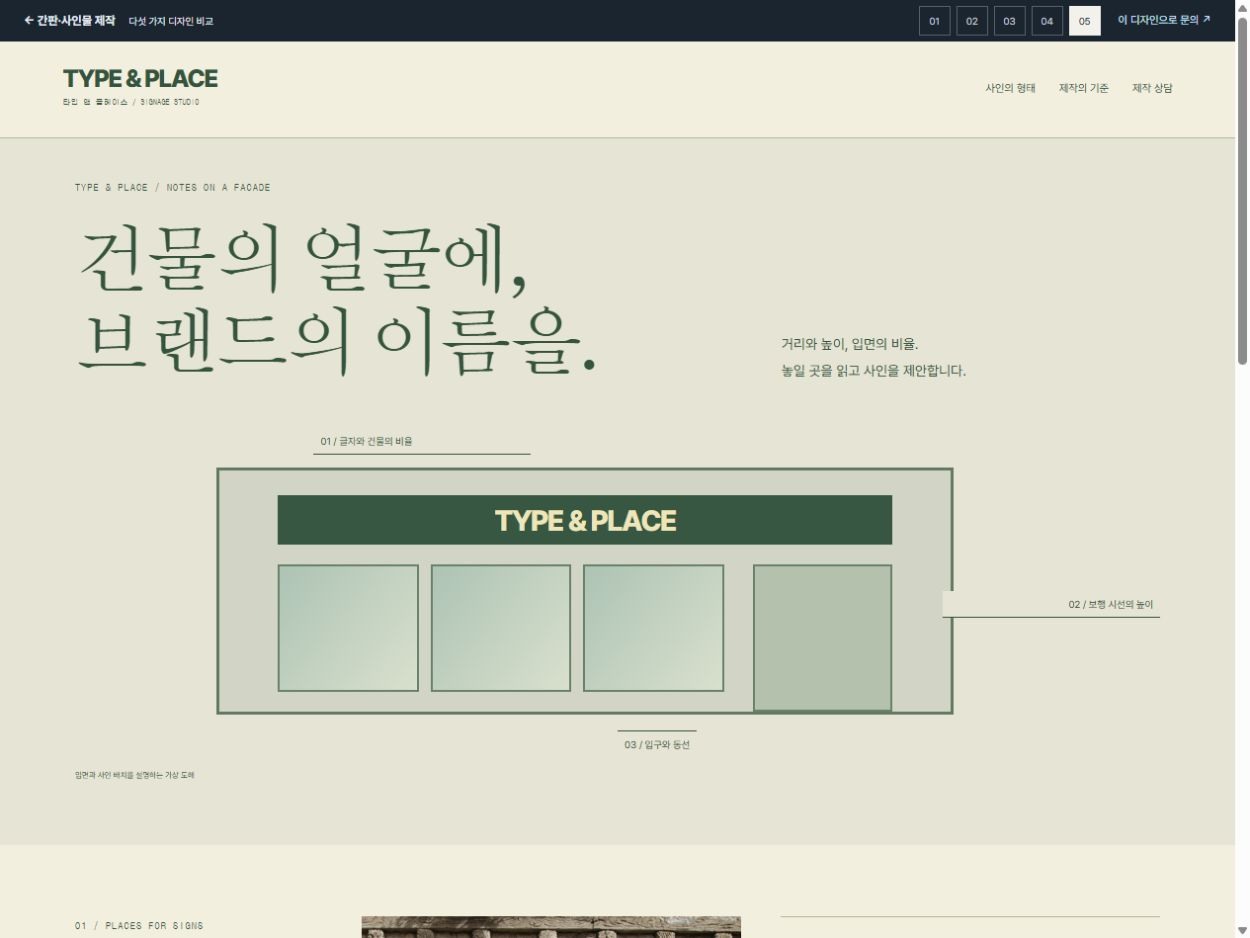Switch to design tab 01
This screenshot has height=938, width=1250.
[934, 21]
